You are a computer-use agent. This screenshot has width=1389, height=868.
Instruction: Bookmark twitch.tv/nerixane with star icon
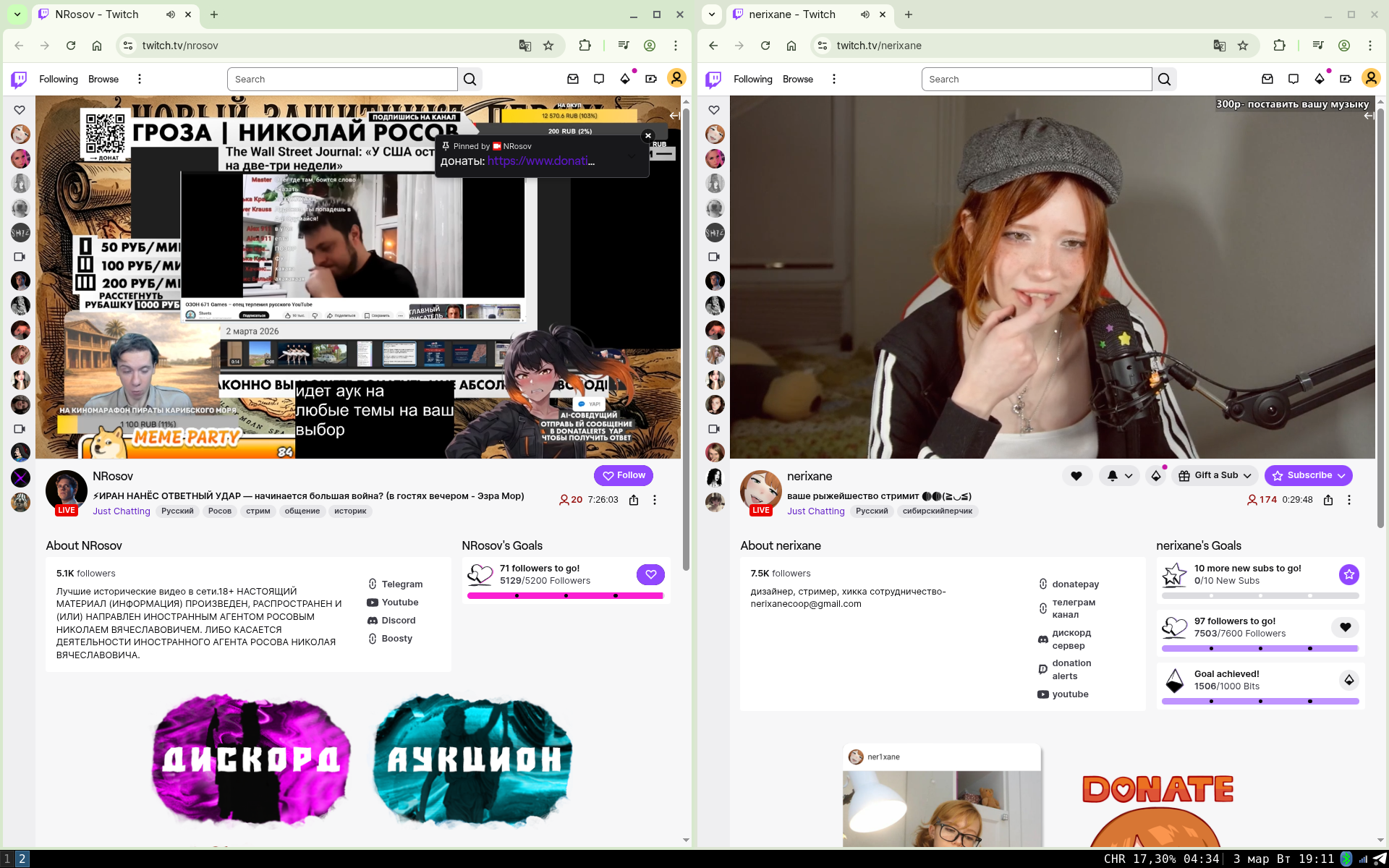coord(1243,46)
